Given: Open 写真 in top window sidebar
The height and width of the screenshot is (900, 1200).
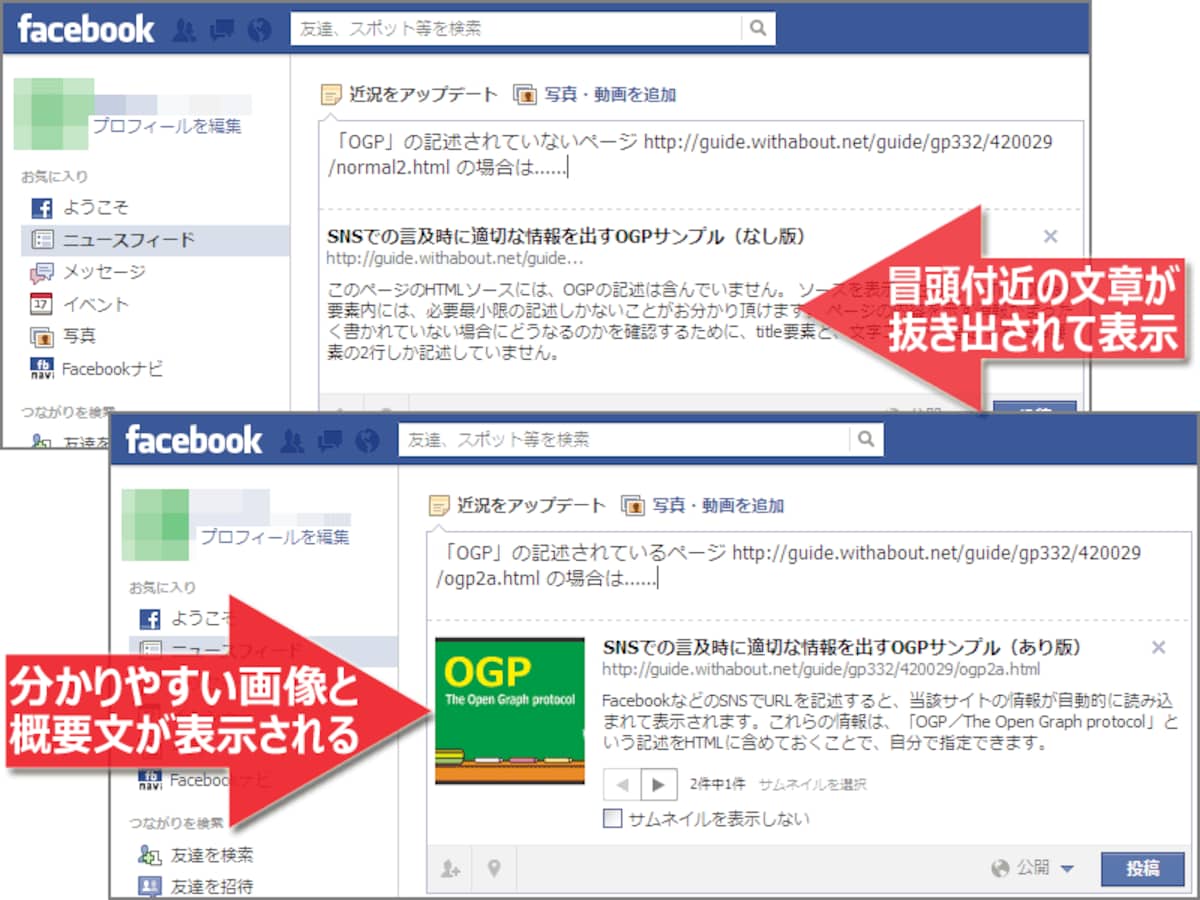Looking at the screenshot, I should 79,336.
